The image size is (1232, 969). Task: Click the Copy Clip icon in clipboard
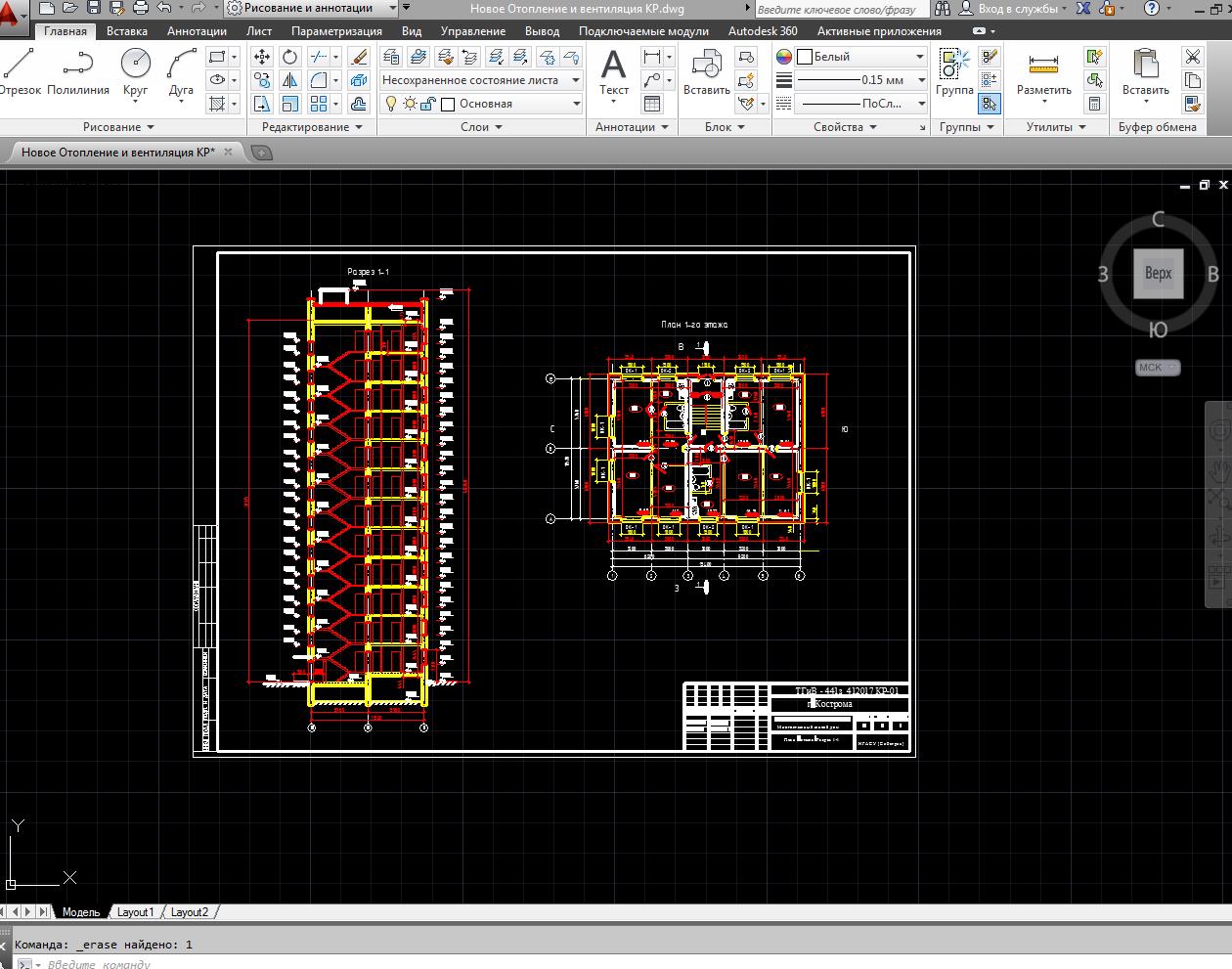click(1193, 80)
